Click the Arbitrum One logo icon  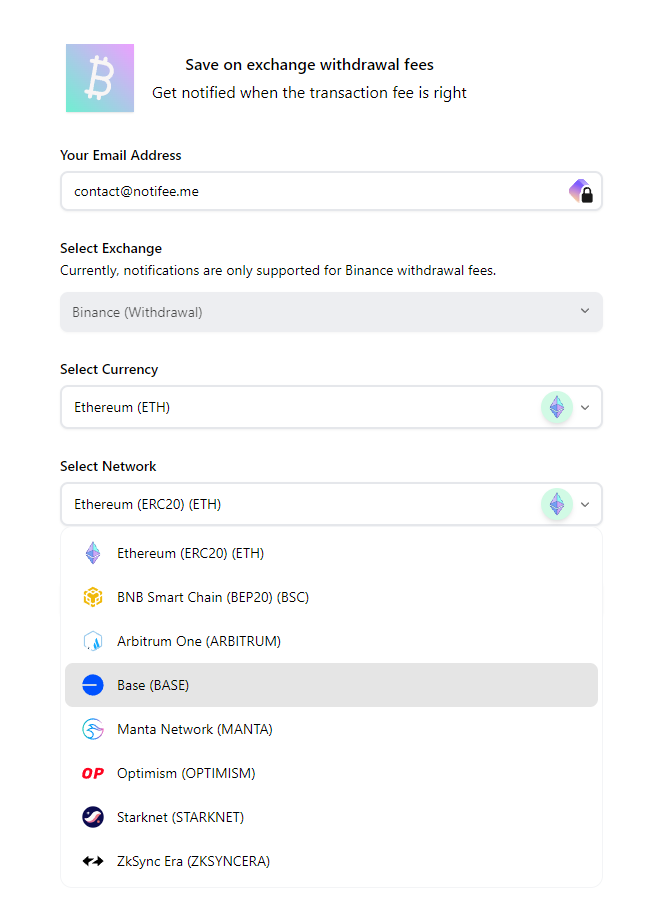tap(93, 641)
